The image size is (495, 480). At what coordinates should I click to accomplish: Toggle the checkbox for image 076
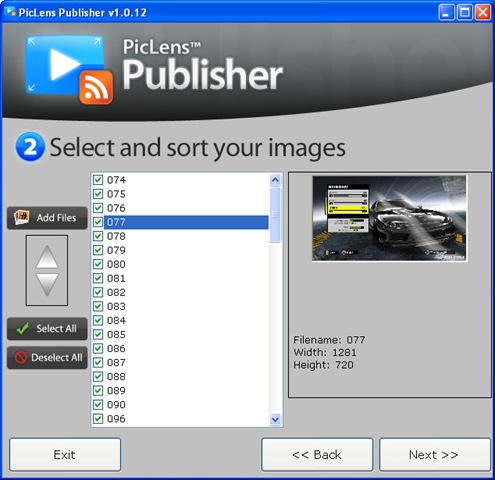pos(98,208)
